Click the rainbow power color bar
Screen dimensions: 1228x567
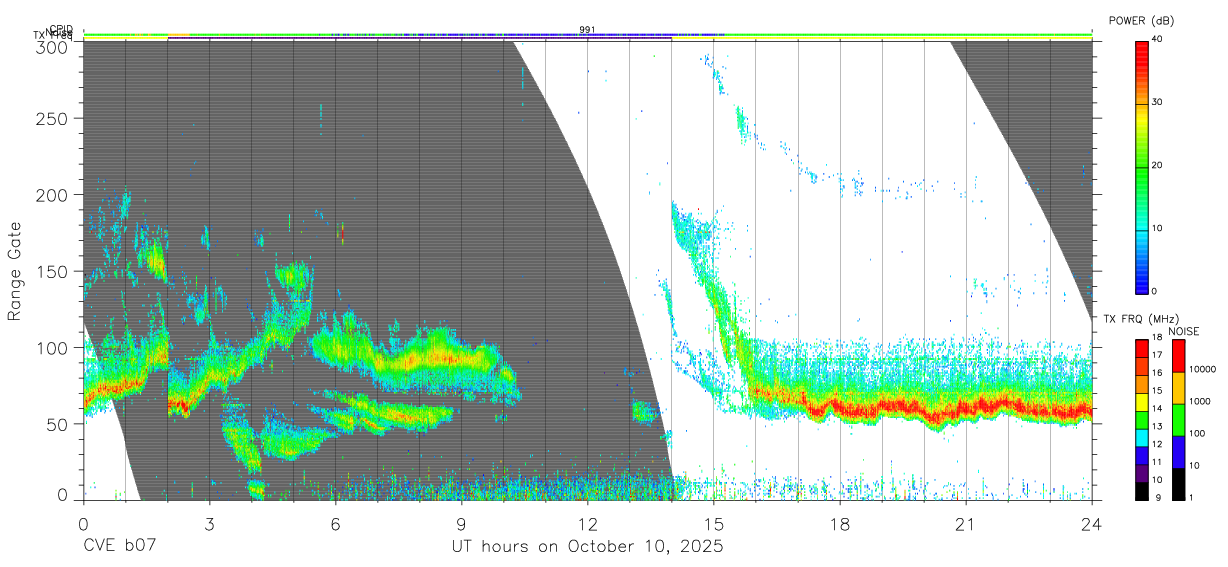1142,166
